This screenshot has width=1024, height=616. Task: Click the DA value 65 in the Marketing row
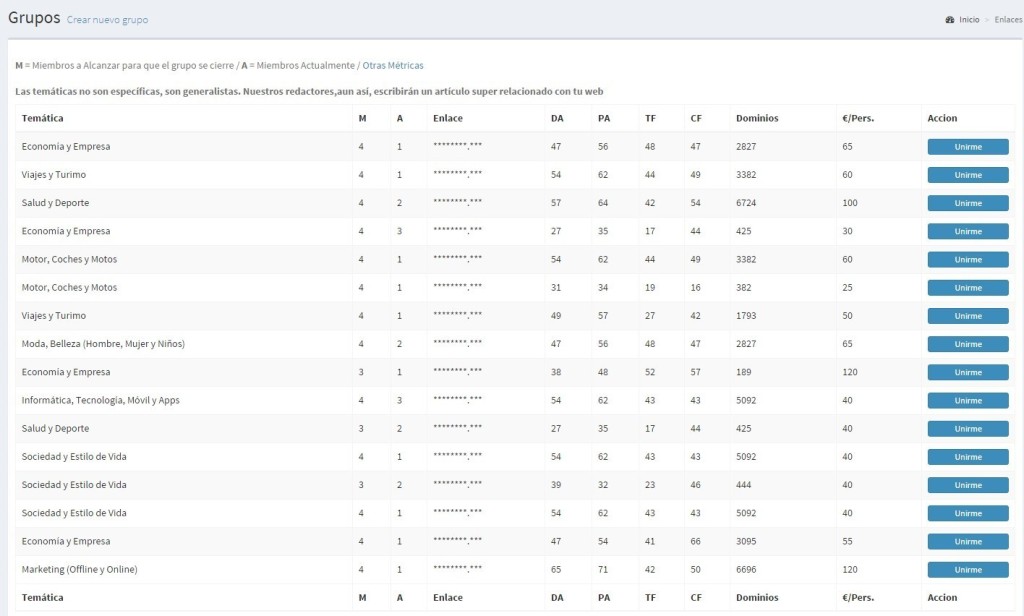pyautogui.click(x=556, y=570)
